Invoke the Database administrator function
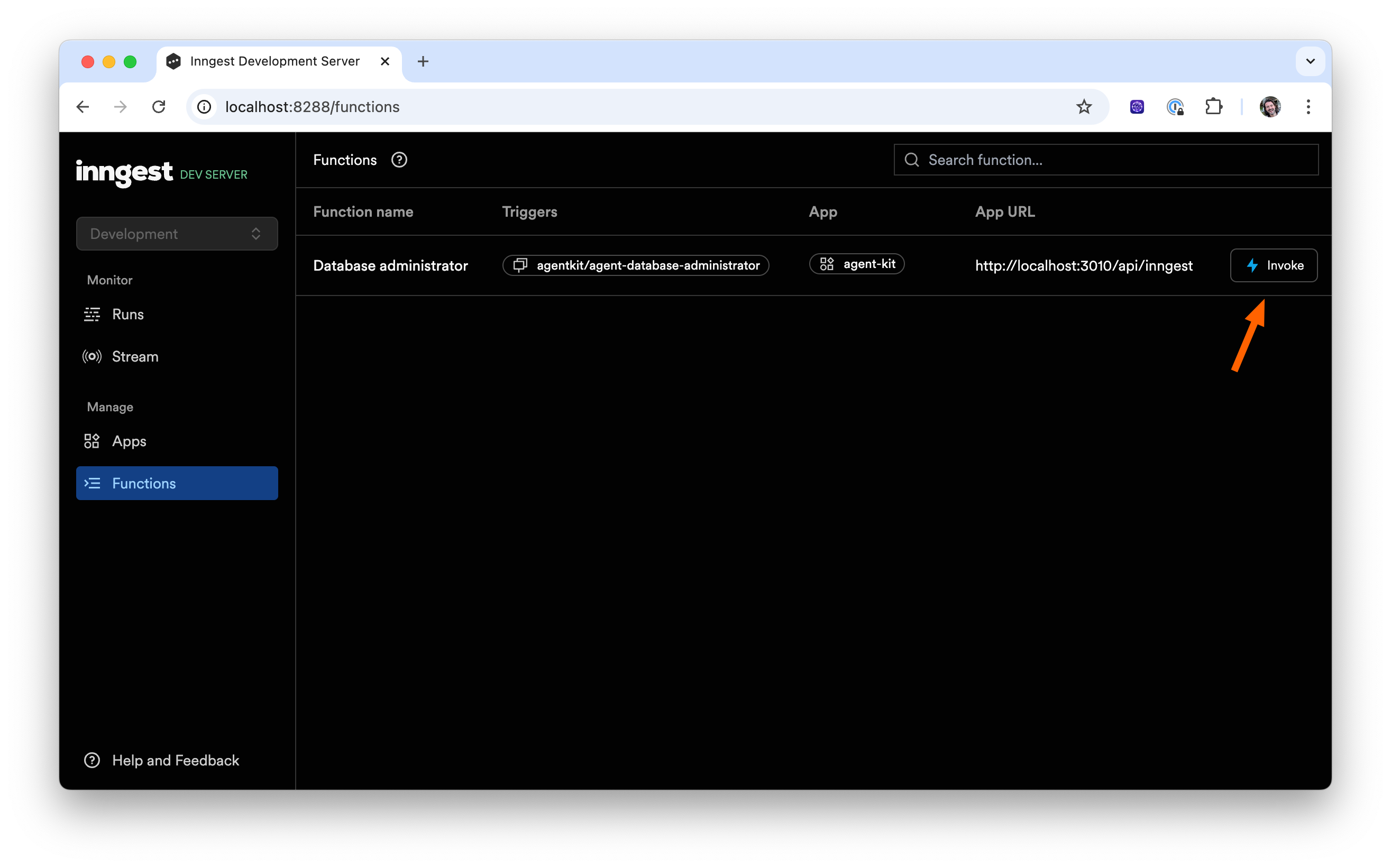Viewport: 1391px width, 868px height. pos(1273,265)
